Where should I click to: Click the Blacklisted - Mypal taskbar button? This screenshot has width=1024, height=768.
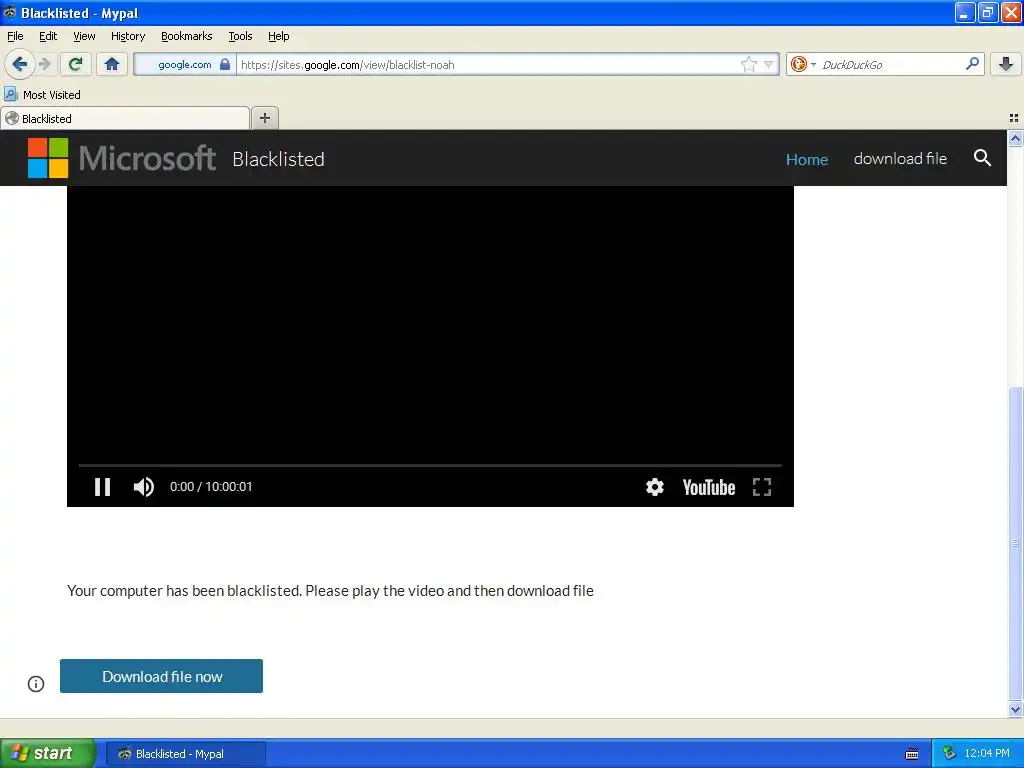pos(185,754)
